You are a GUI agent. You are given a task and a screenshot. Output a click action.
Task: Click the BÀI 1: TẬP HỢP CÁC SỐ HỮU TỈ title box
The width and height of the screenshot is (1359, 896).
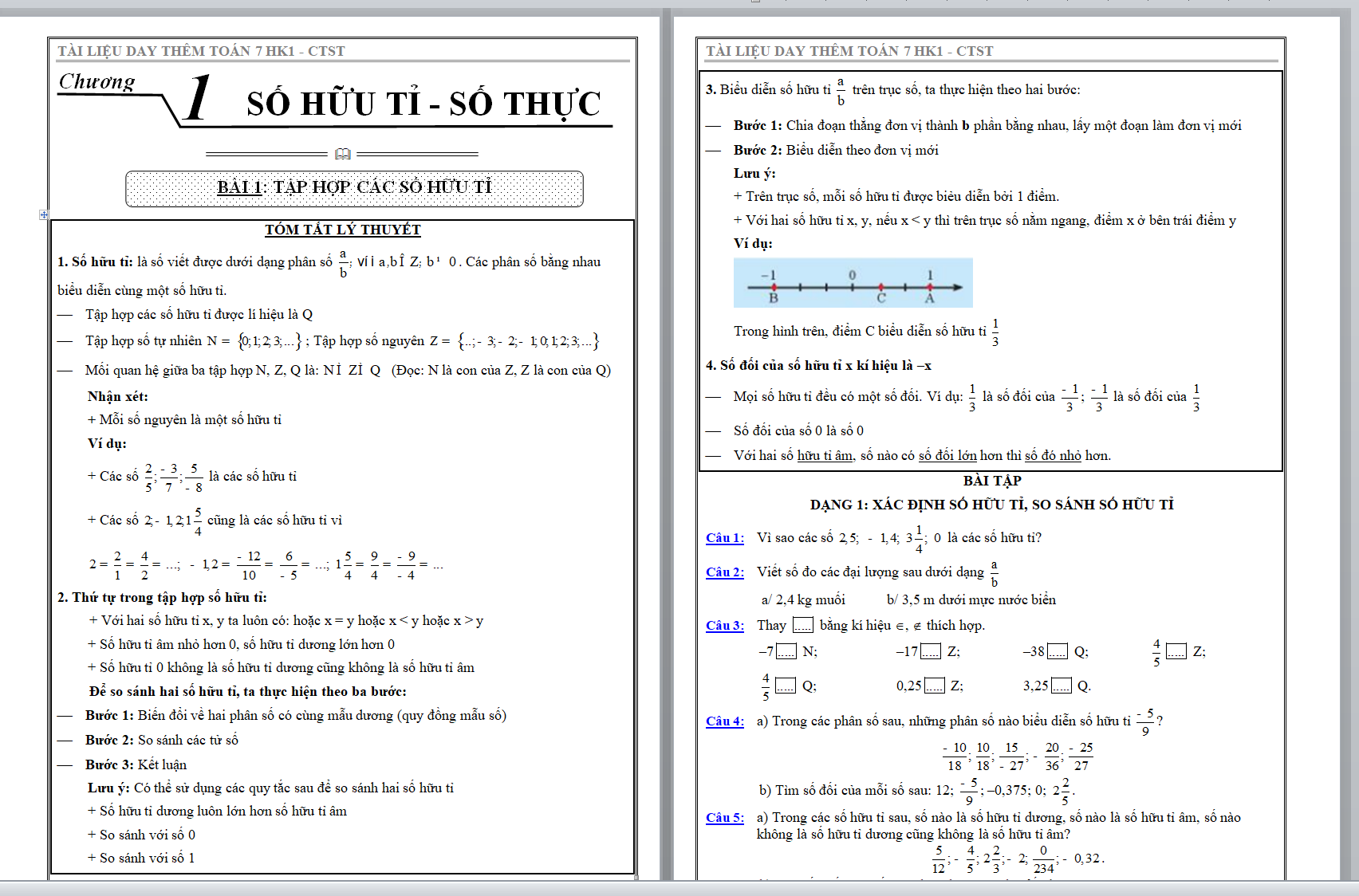pyautogui.click(x=355, y=188)
